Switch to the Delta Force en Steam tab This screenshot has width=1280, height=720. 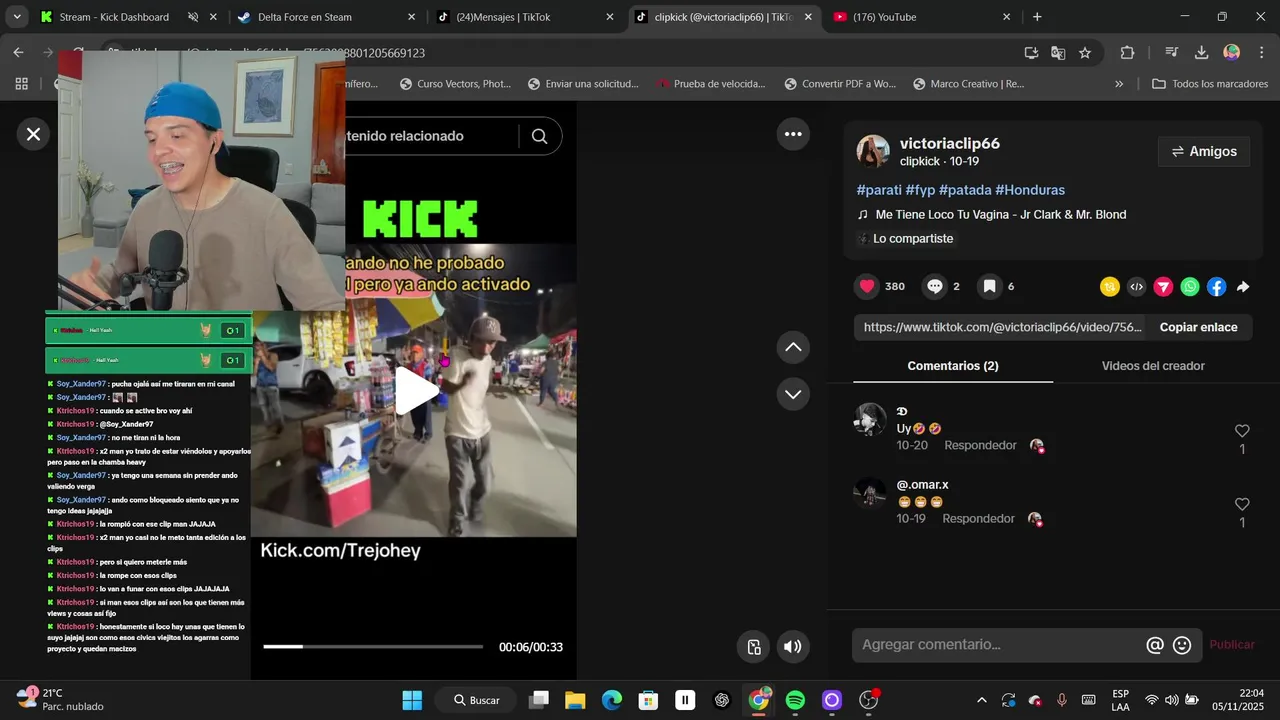[x=325, y=17]
